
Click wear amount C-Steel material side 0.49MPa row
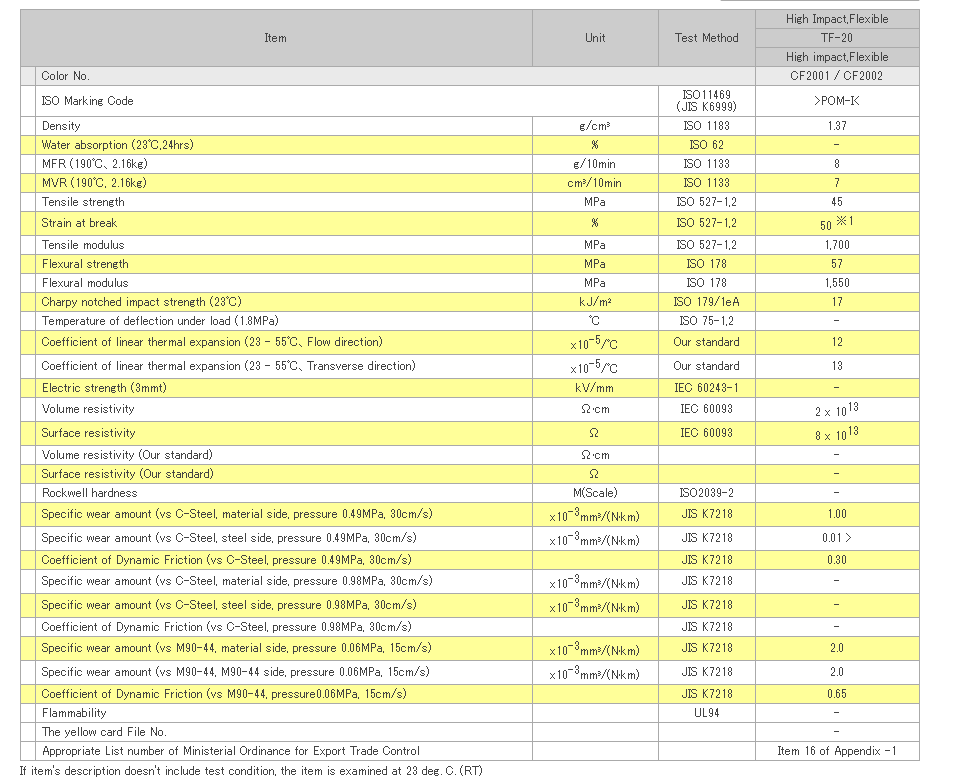click(470, 515)
